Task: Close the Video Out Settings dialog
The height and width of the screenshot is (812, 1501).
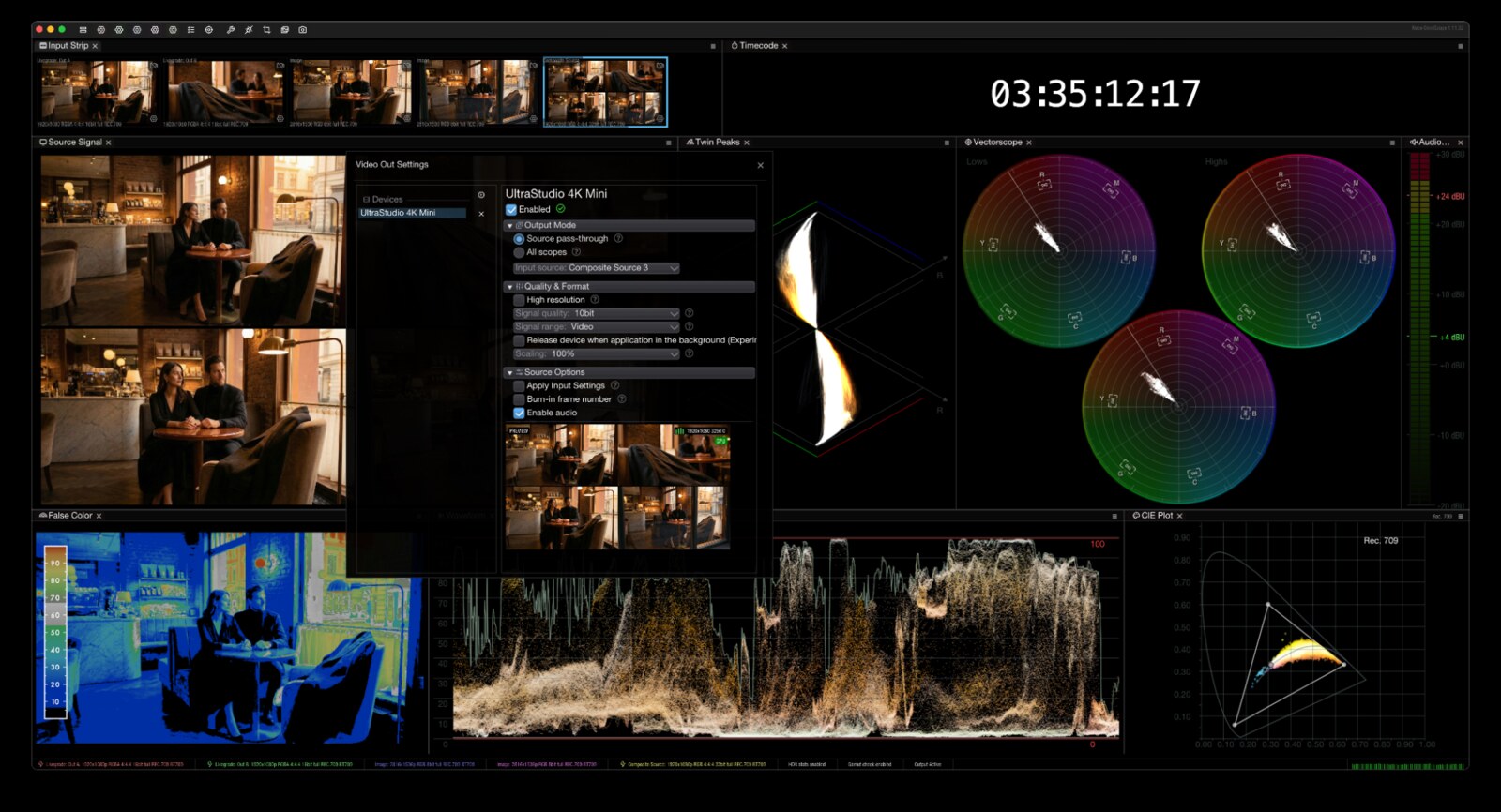Action: 760,165
